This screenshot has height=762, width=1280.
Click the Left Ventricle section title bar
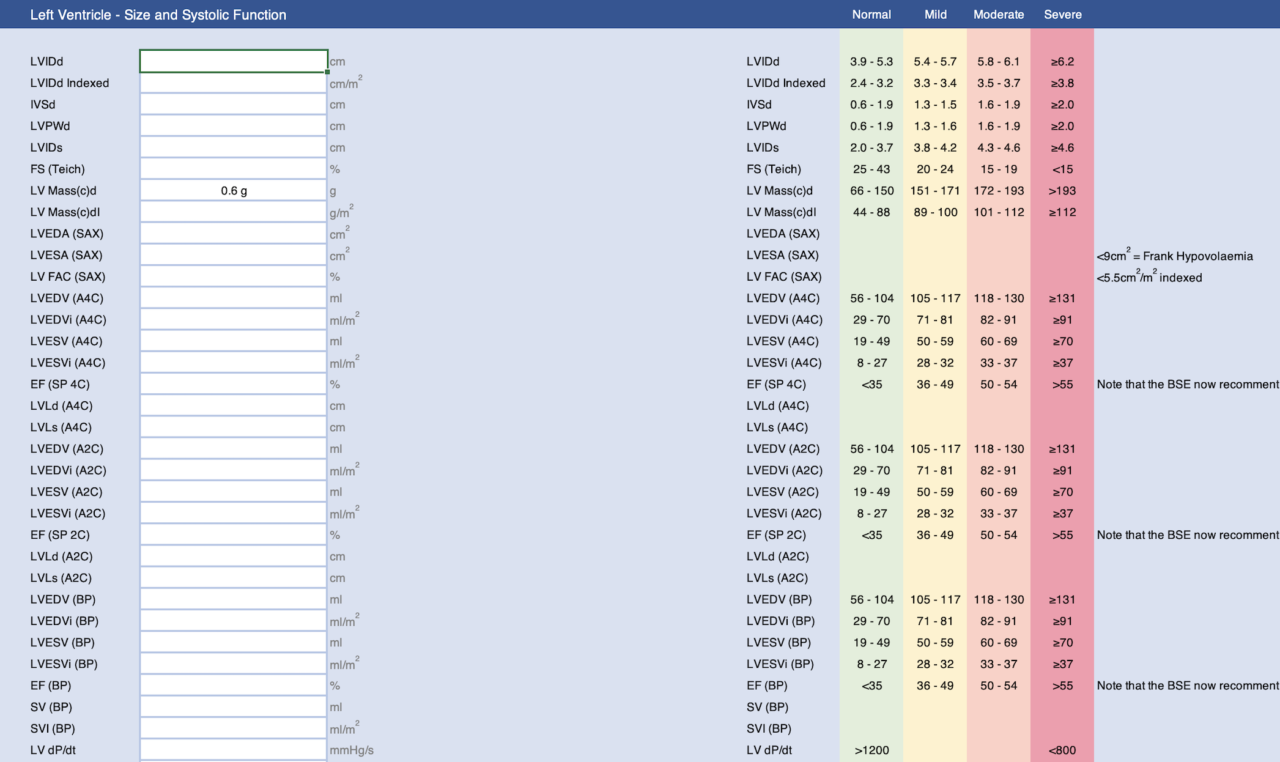click(x=158, y=15)
